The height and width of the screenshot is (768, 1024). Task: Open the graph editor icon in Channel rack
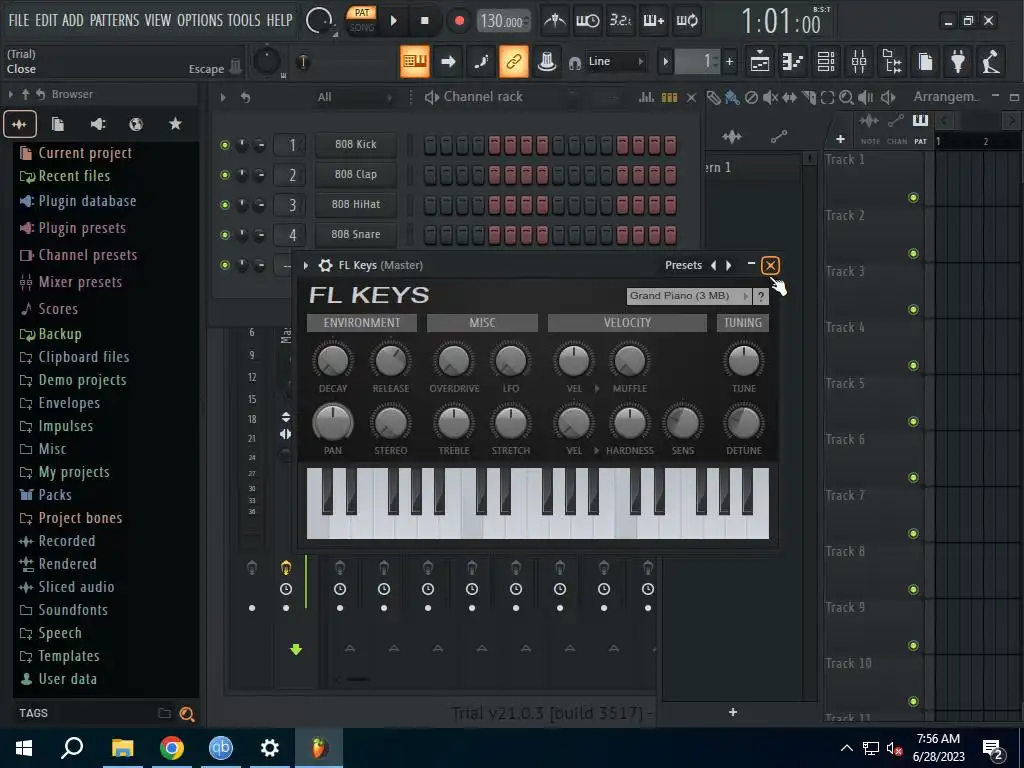647,97
